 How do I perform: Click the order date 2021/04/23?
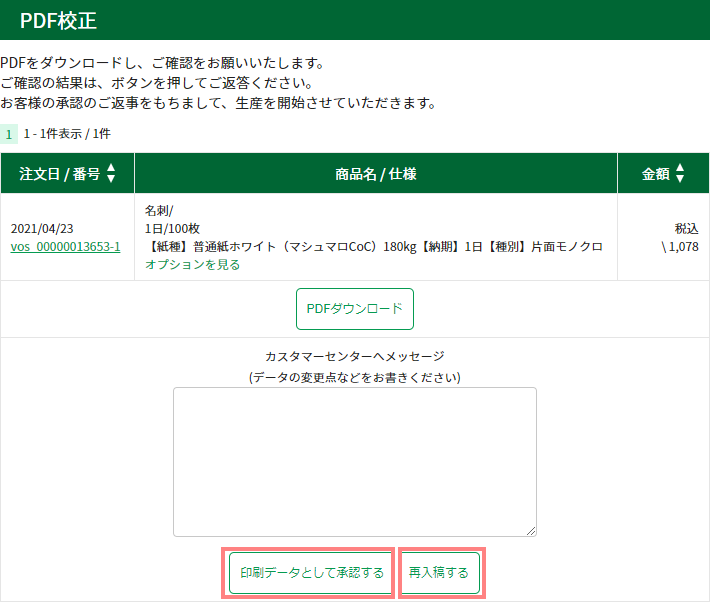[x=42, y=228]
